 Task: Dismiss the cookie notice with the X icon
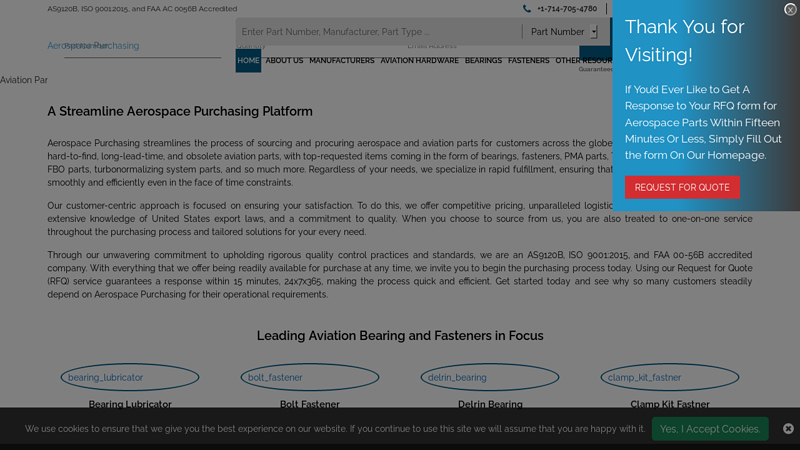click(x=788, y=429)
